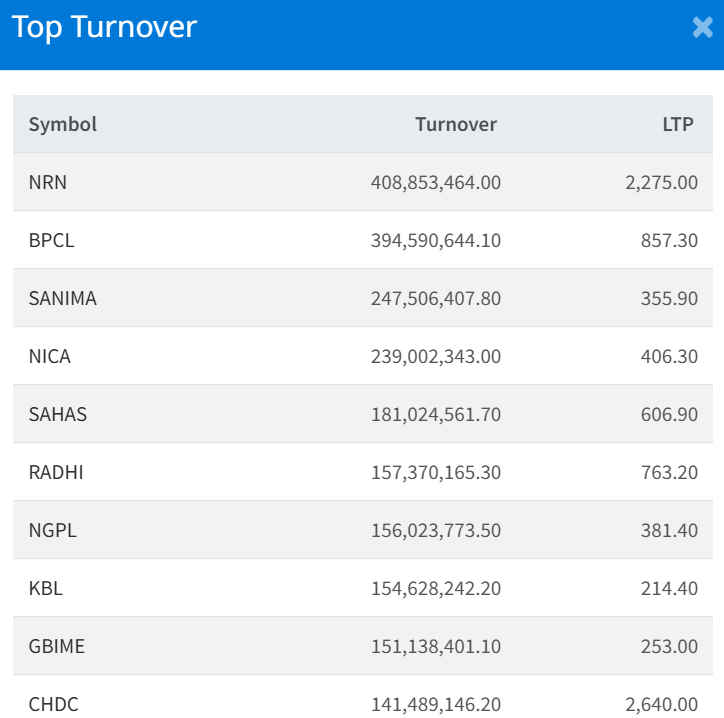Click LTP value 857.30
The image size is (724, 718).
[x=669, y=241]
